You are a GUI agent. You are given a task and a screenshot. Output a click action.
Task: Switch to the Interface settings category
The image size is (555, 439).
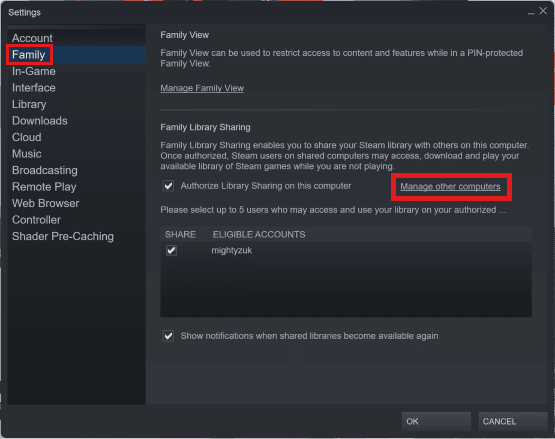pyautogui.click(x=34, y=88)
